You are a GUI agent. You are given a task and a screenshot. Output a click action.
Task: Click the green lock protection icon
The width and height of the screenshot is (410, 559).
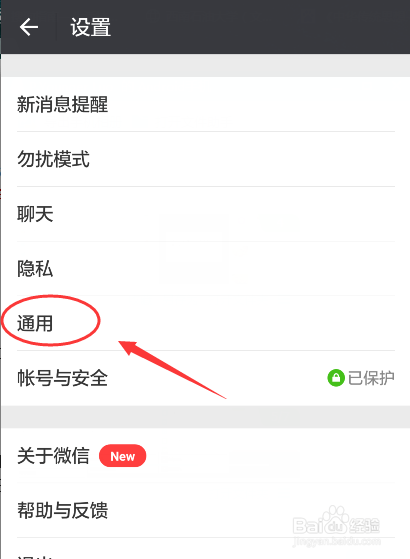click(x=335, y=378)
